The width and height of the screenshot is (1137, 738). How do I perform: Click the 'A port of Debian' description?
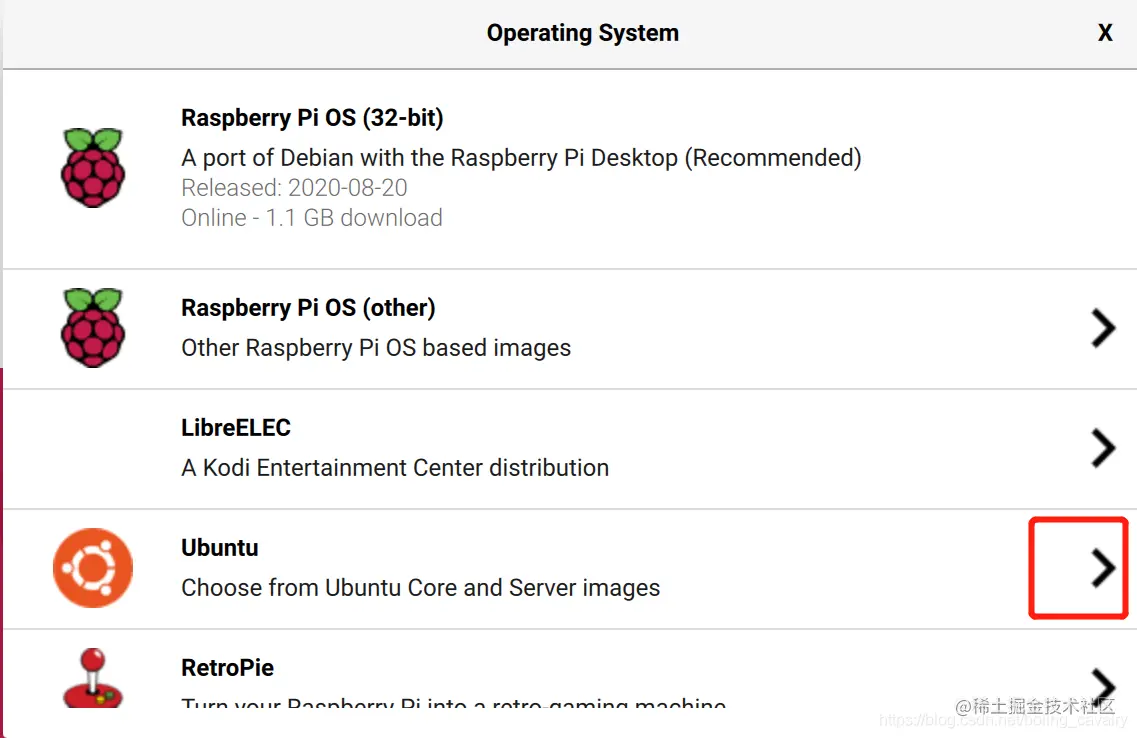[x=521, y=158]
